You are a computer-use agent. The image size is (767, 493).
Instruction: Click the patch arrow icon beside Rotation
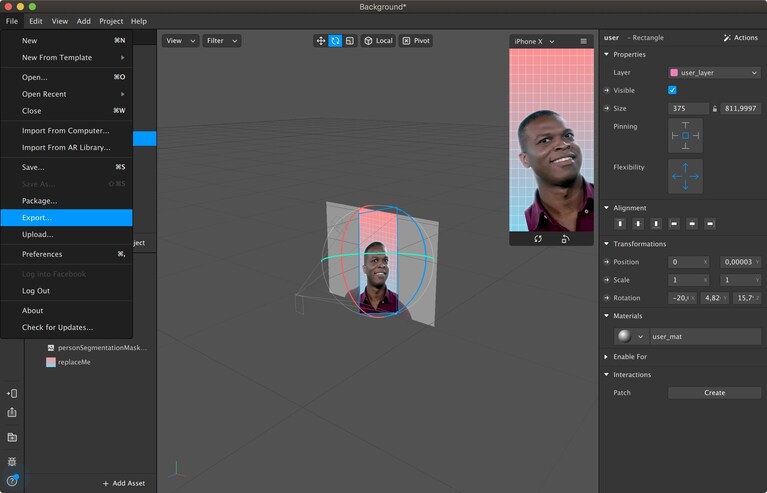(x=607, y=298)
